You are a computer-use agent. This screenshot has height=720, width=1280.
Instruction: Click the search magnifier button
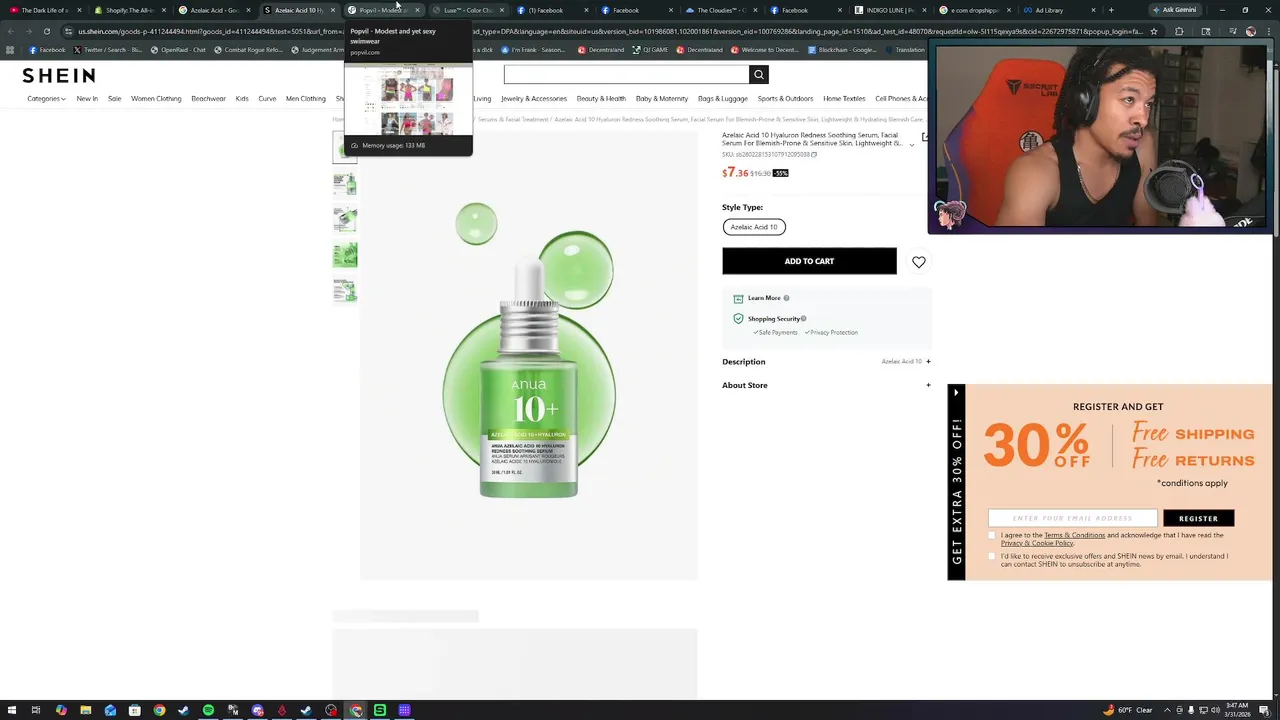pos(759,74)
